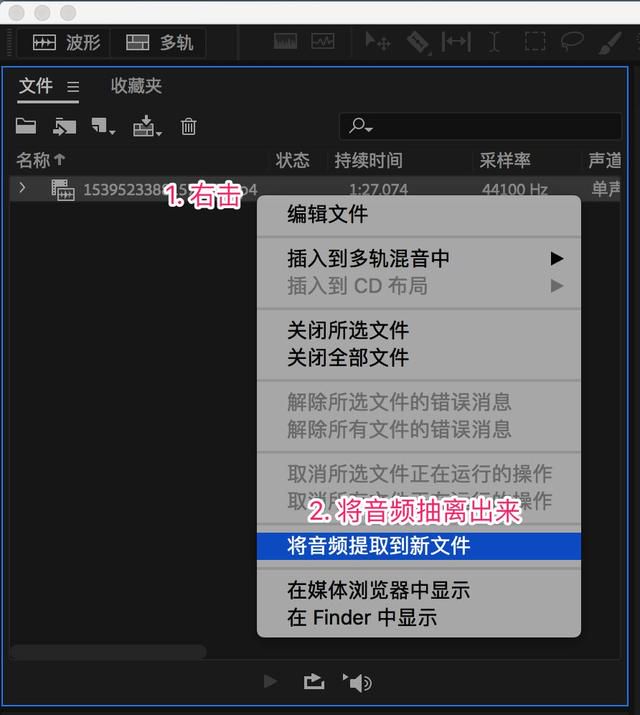This screenshot has width=640, height=715.
Task: Open the Insert into Multitrack dropdown icon
Action: click(147, 126)
